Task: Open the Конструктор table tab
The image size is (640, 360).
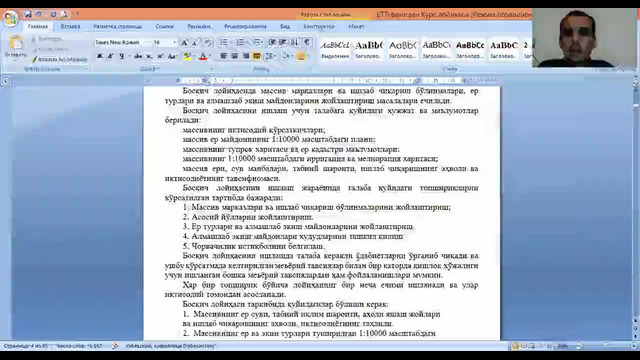Action: coord(319,27)
